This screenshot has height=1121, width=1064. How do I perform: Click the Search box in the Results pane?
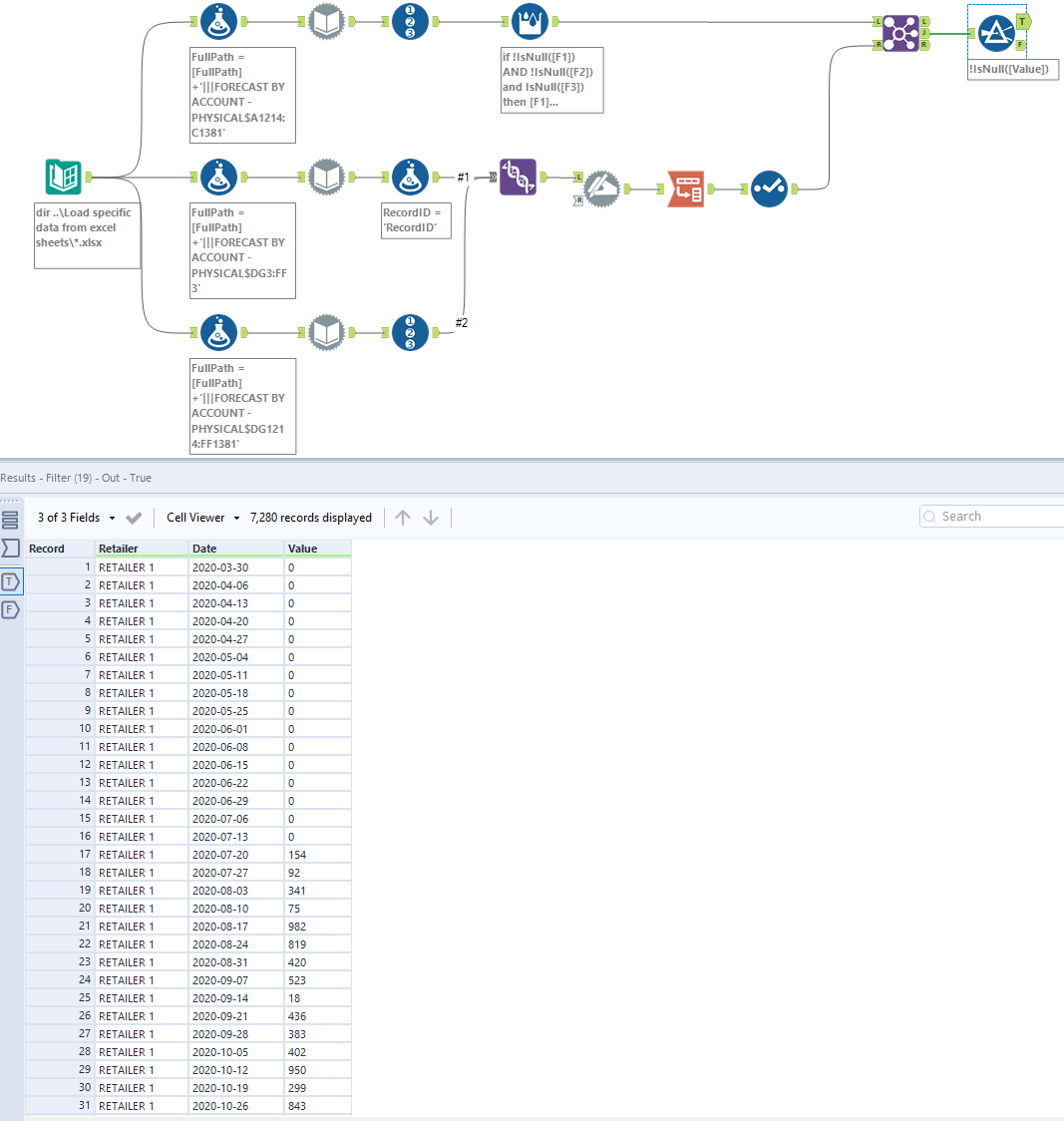[x=992, y=516]
